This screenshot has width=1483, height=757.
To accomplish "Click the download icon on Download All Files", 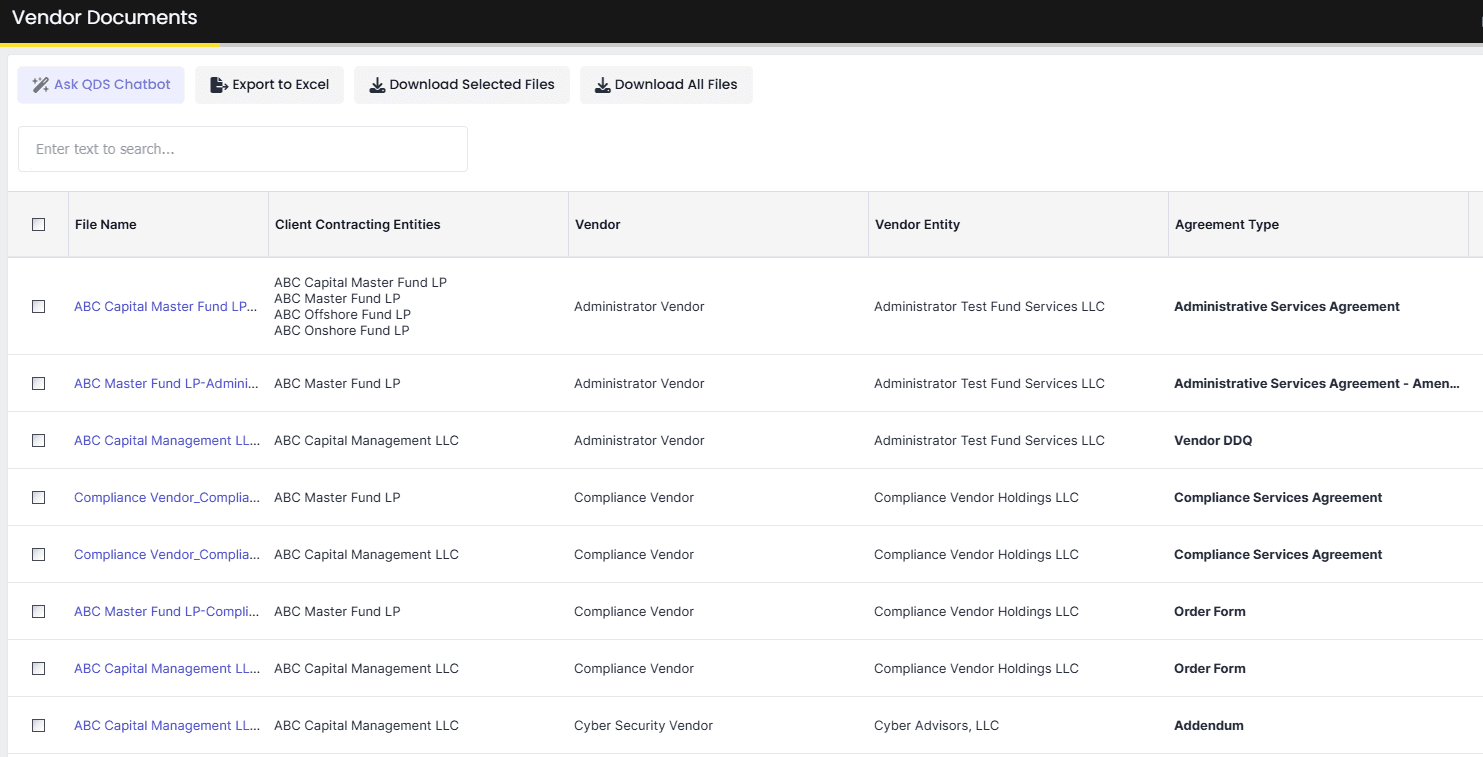I will [x=603, y=85].
